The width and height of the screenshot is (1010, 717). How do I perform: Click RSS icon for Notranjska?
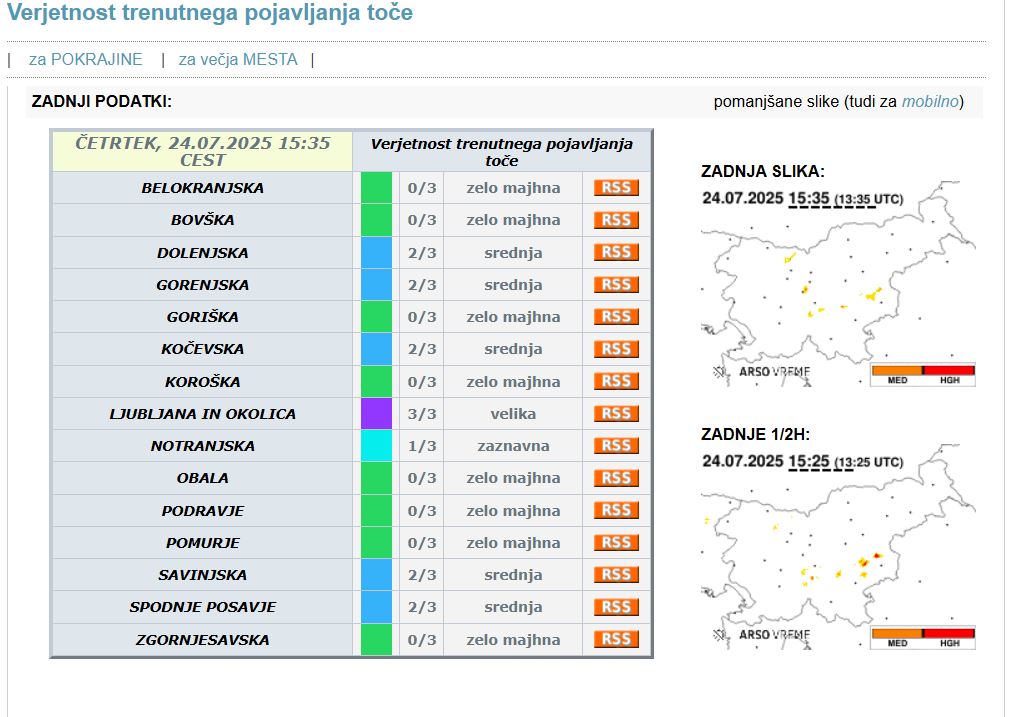616,446
